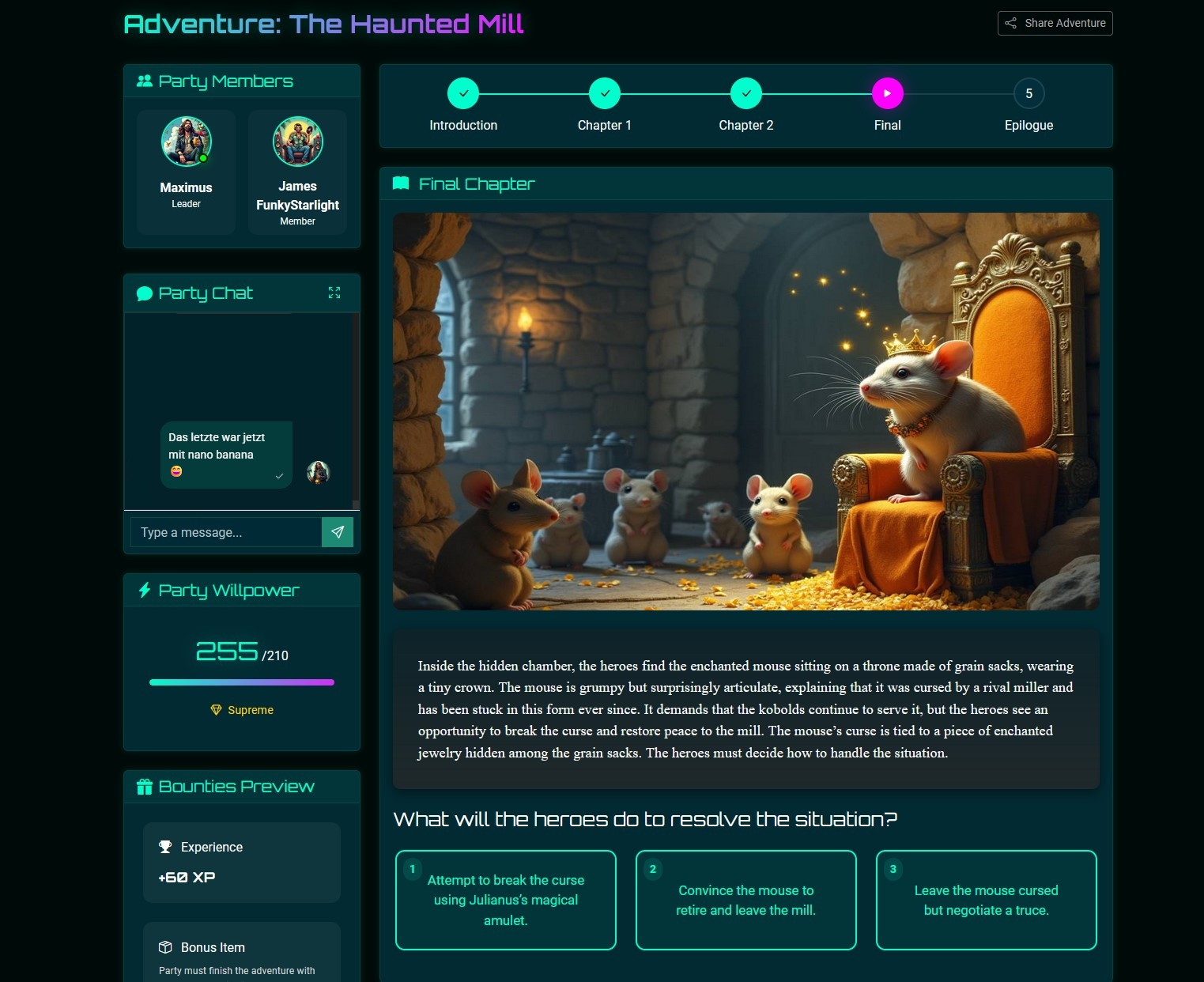Click the Party Willpower lightning icon

tap(144, 590)
